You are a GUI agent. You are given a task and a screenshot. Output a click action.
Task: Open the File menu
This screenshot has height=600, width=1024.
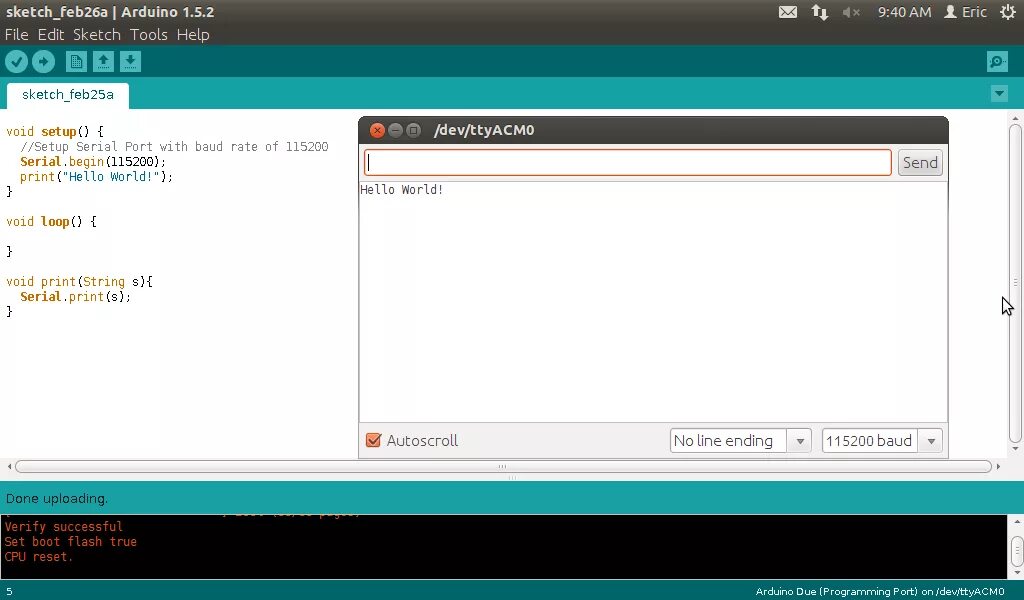pyautogui.click(x=16, y=35)
